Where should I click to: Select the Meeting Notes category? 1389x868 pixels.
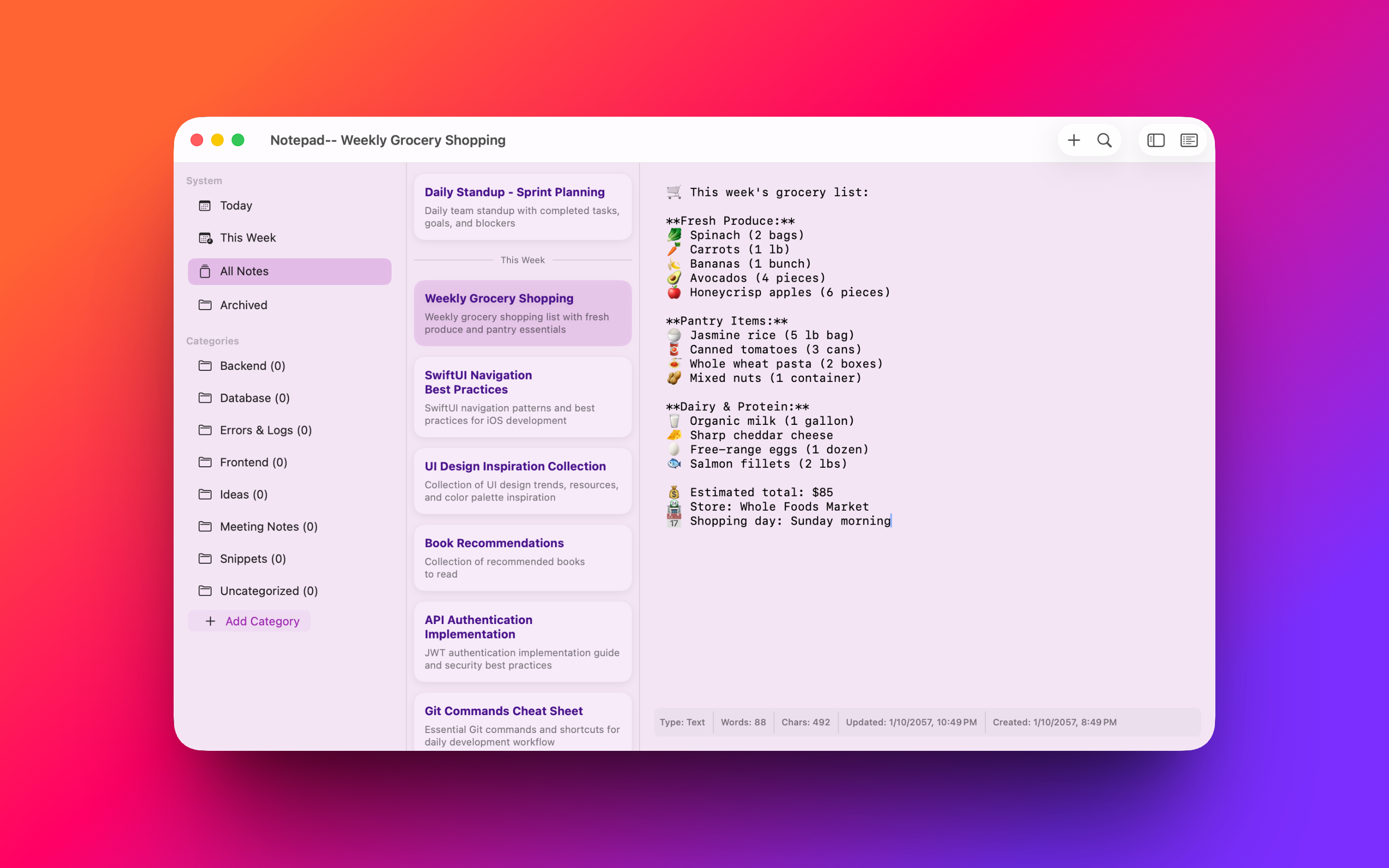269,527
